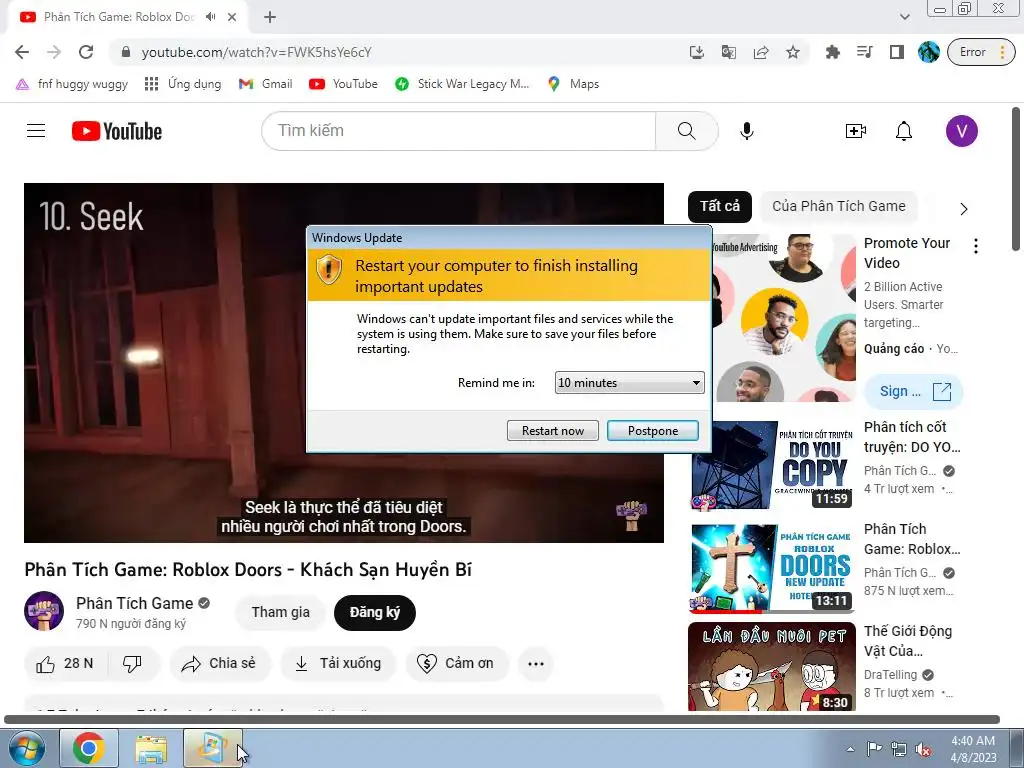Click the YouTube logo

point(117,131)
